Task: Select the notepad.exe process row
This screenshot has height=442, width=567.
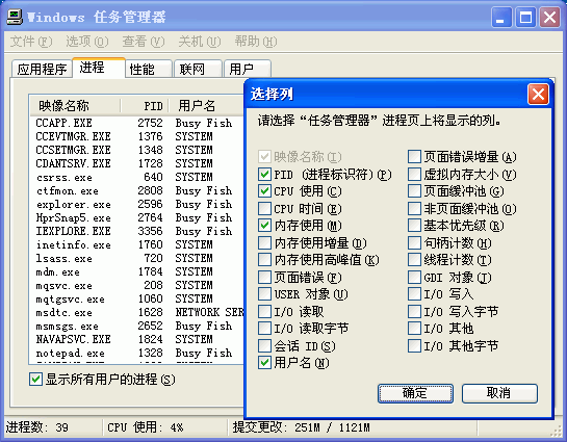Action: tap(137, 353)
